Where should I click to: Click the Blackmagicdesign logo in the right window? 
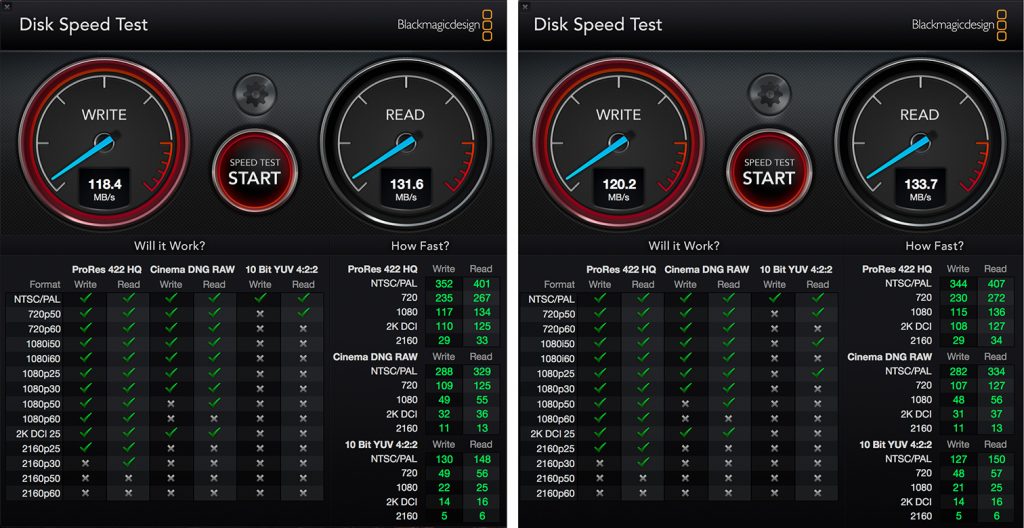[x=959, y=25]
